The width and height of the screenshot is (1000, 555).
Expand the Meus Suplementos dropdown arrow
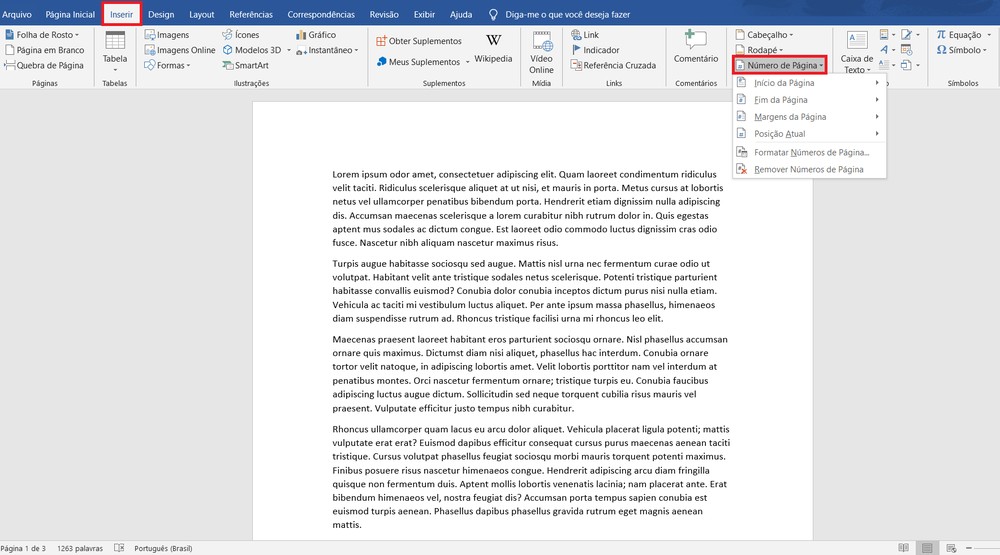click(x=467, y=62)
